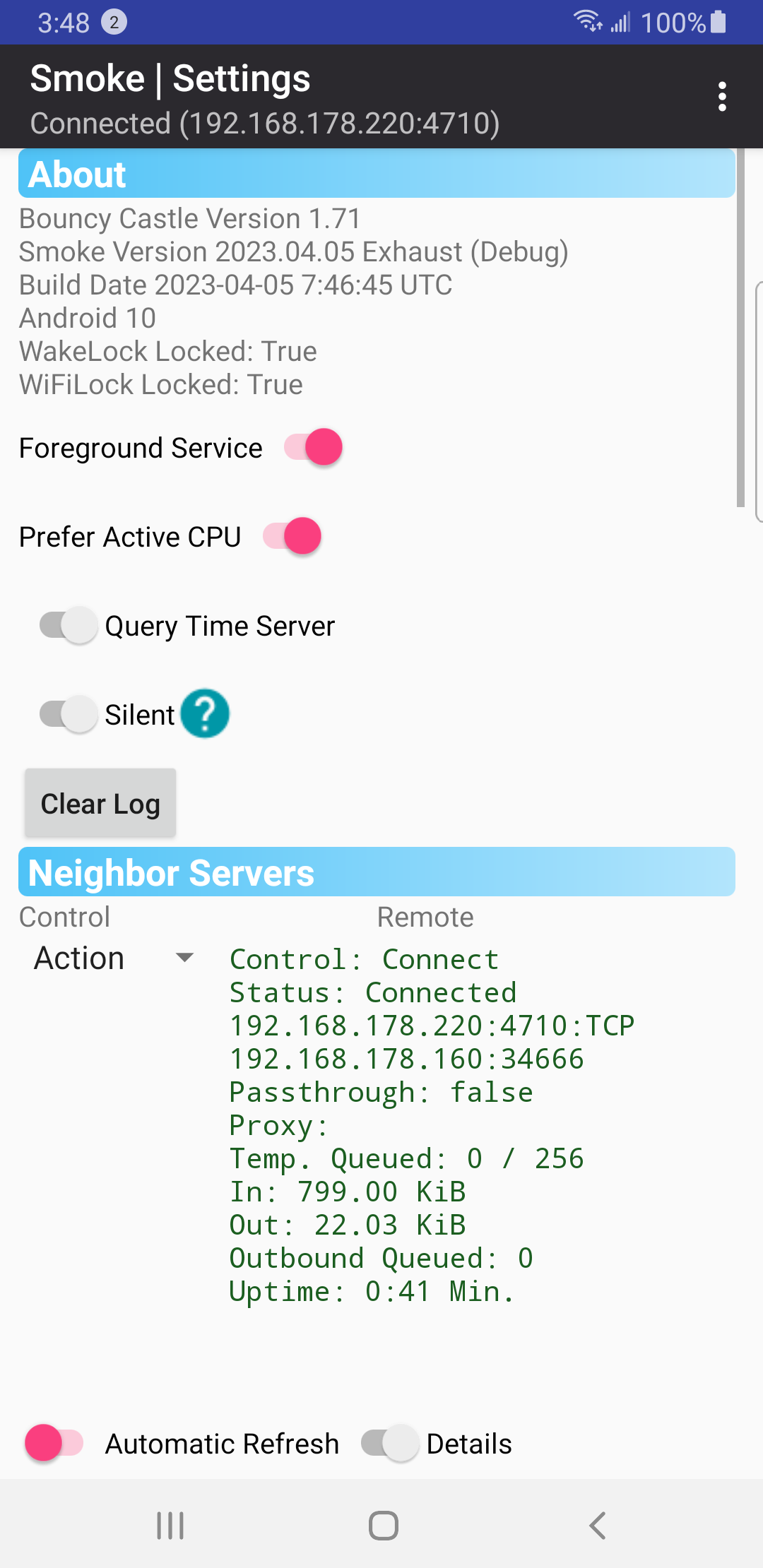
Task: Tap the WiFi status icon
Action: point(588,23)
